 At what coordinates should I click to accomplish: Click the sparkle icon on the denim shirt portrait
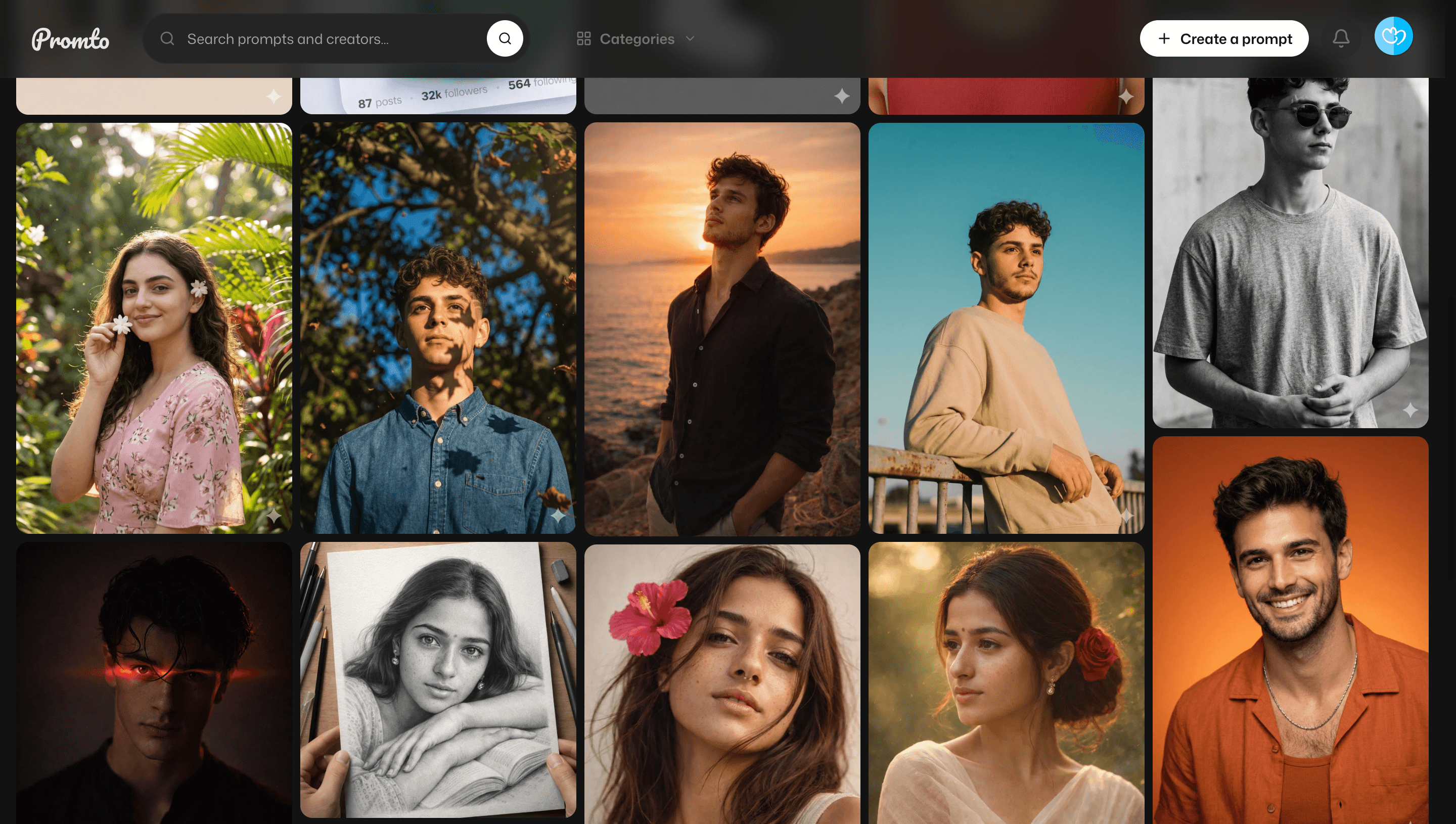558,516
